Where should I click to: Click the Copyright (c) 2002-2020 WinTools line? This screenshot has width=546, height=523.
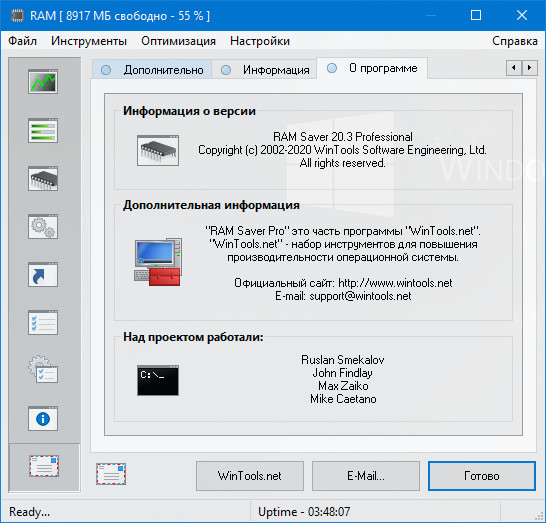(342, 150)
